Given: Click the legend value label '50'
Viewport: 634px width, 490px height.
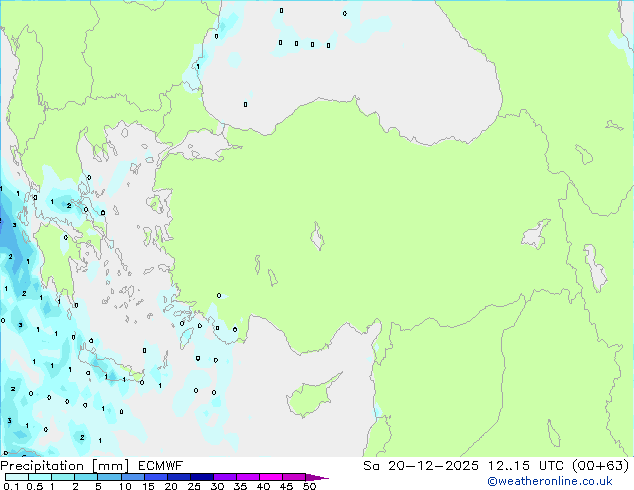Looking at the screenshot, I should [x=310, y=486].
